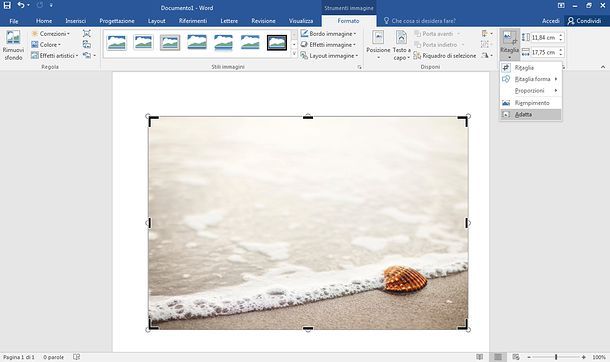Click the top-center crop handle on the image
Screen dimensions: 610x362
click(x=308, y=117)
